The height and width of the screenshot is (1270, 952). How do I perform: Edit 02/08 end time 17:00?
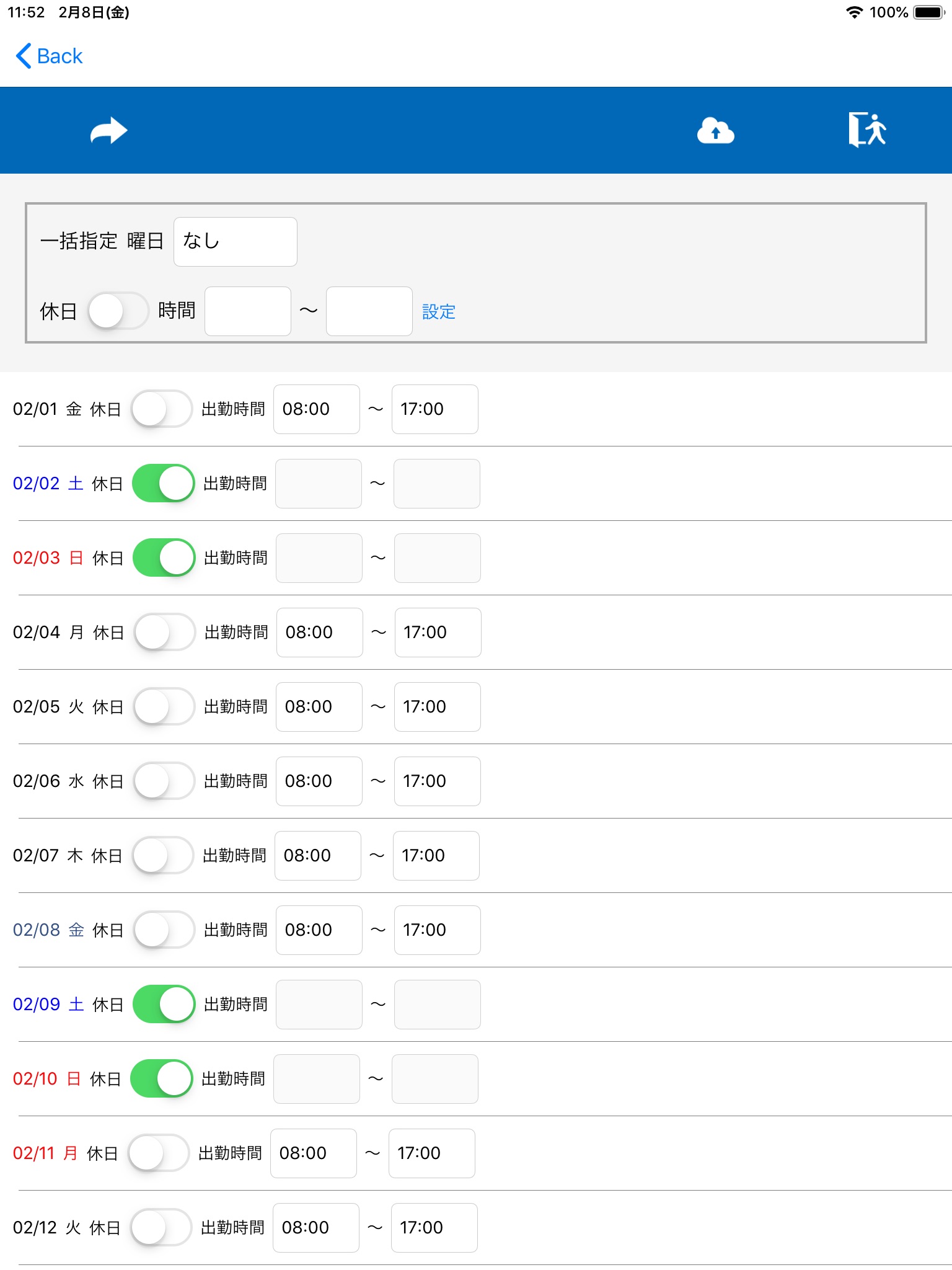pos(438,930)
